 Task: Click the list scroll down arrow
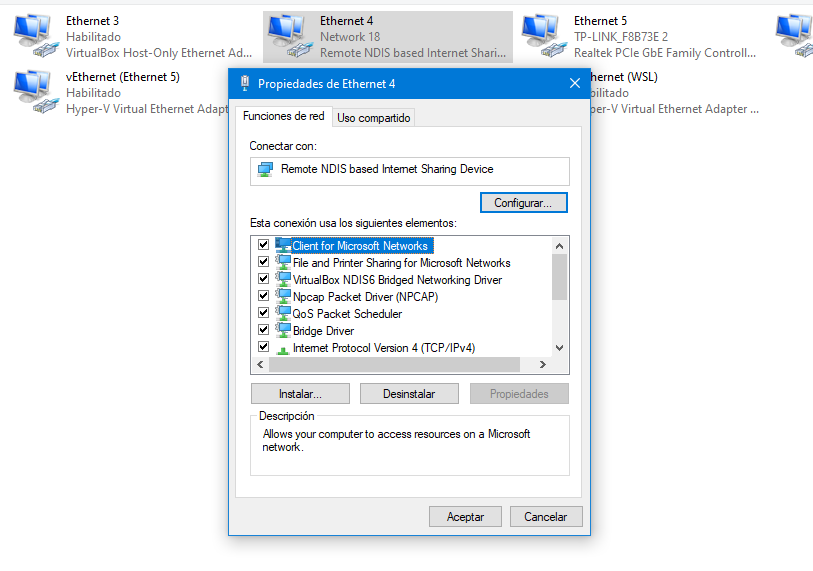[559, 348]
